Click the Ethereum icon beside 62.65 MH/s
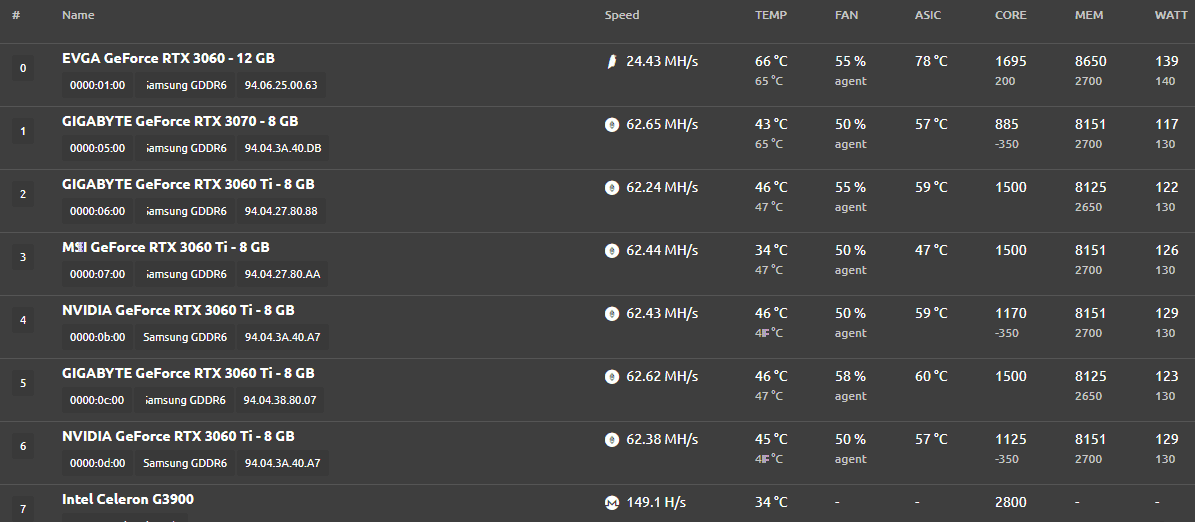1195x522 pixels. coord(611,125)
